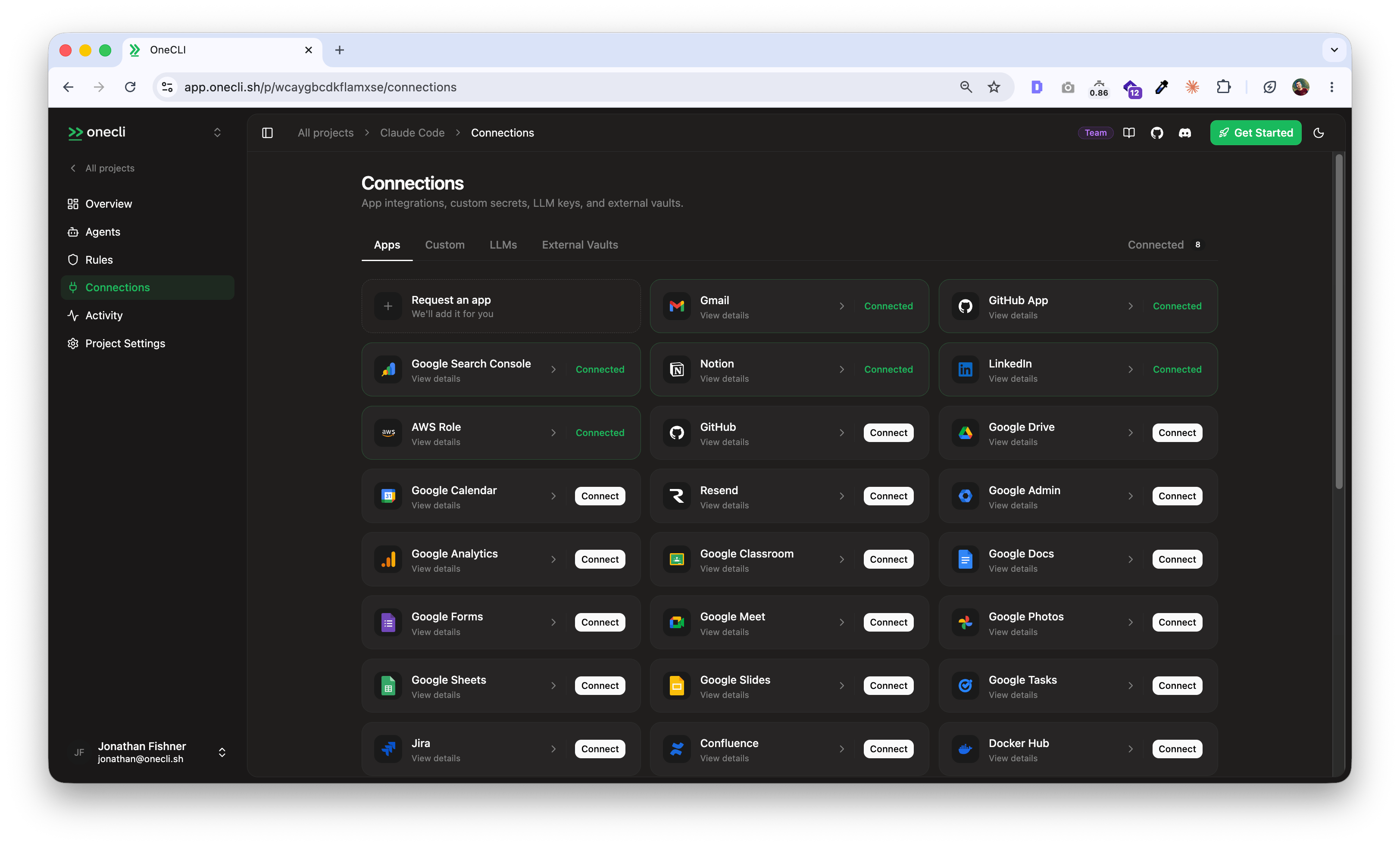Open the Request an app card
Screen dimensions: 1400x847
pyautogui.click(x=500, y=306)
